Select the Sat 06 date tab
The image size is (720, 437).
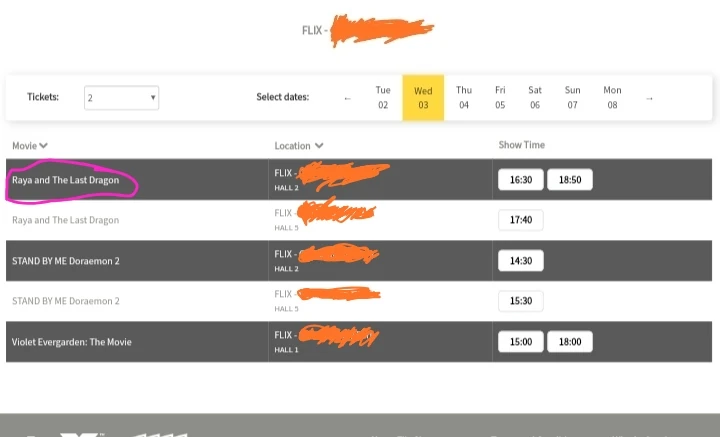pos(535,97)
